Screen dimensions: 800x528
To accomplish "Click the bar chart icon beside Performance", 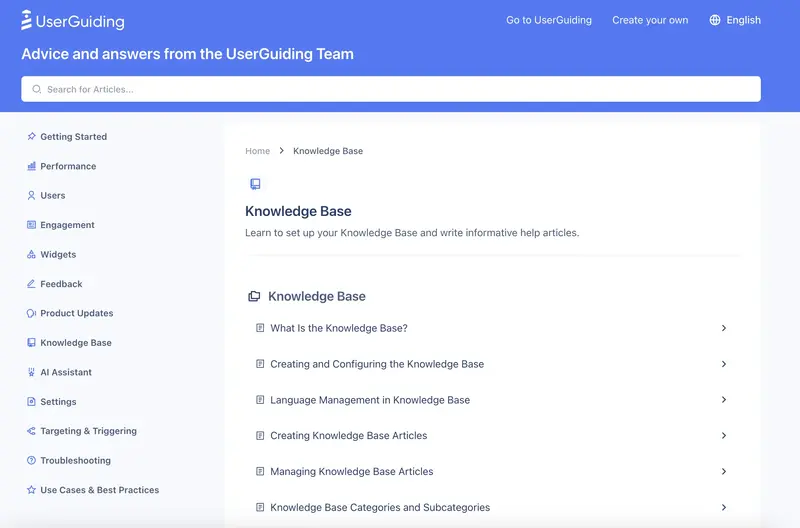I will click(x=31, y=166).
